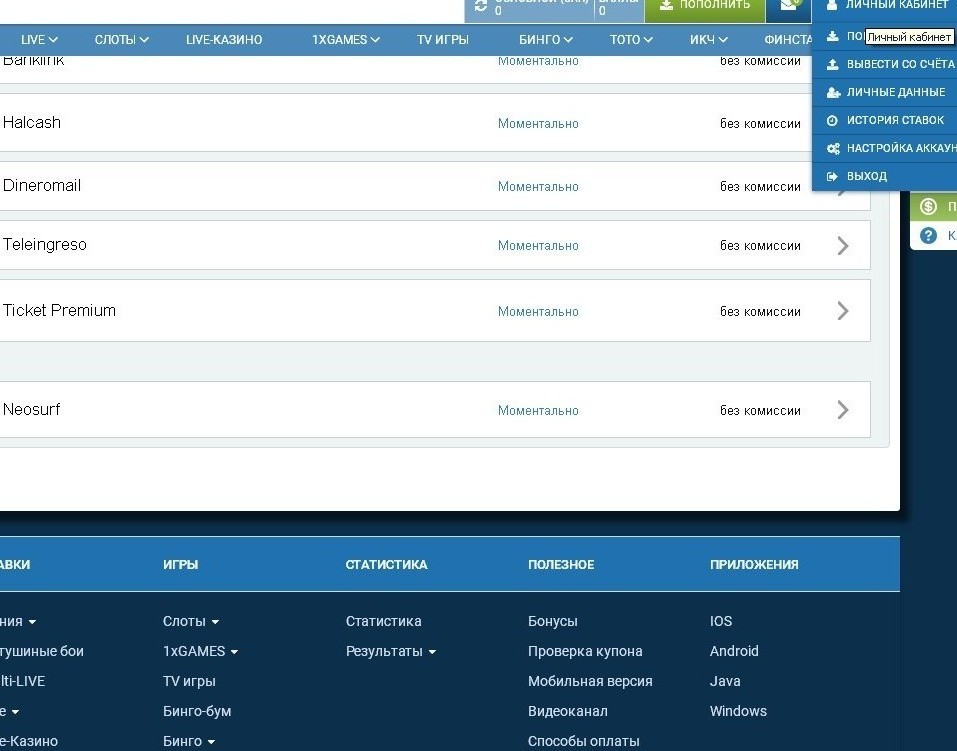Expand Бинго footer submenu
957x751 pixels.
point(189,741)
